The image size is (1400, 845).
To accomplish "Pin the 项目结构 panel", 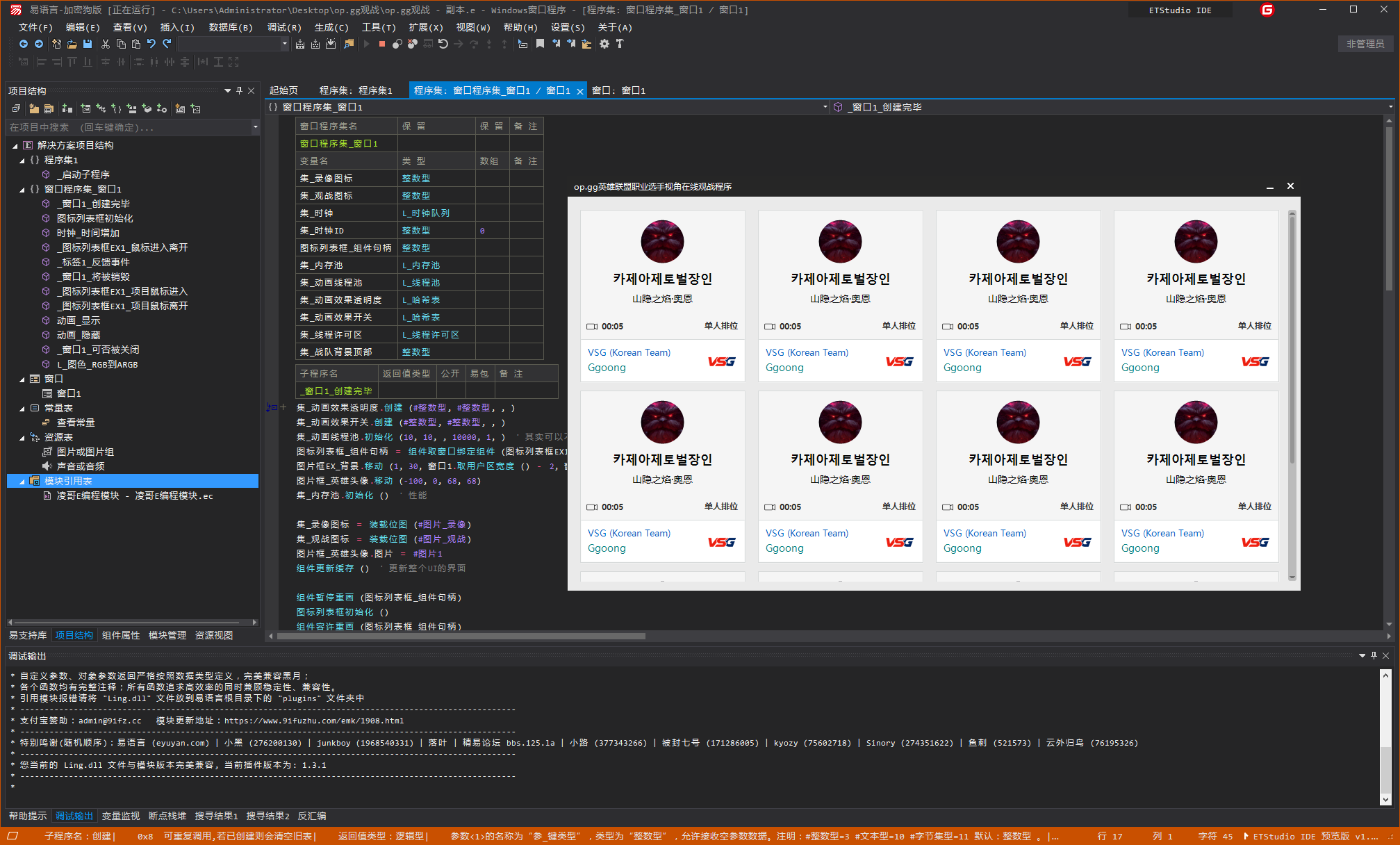I will click(240, 90).
